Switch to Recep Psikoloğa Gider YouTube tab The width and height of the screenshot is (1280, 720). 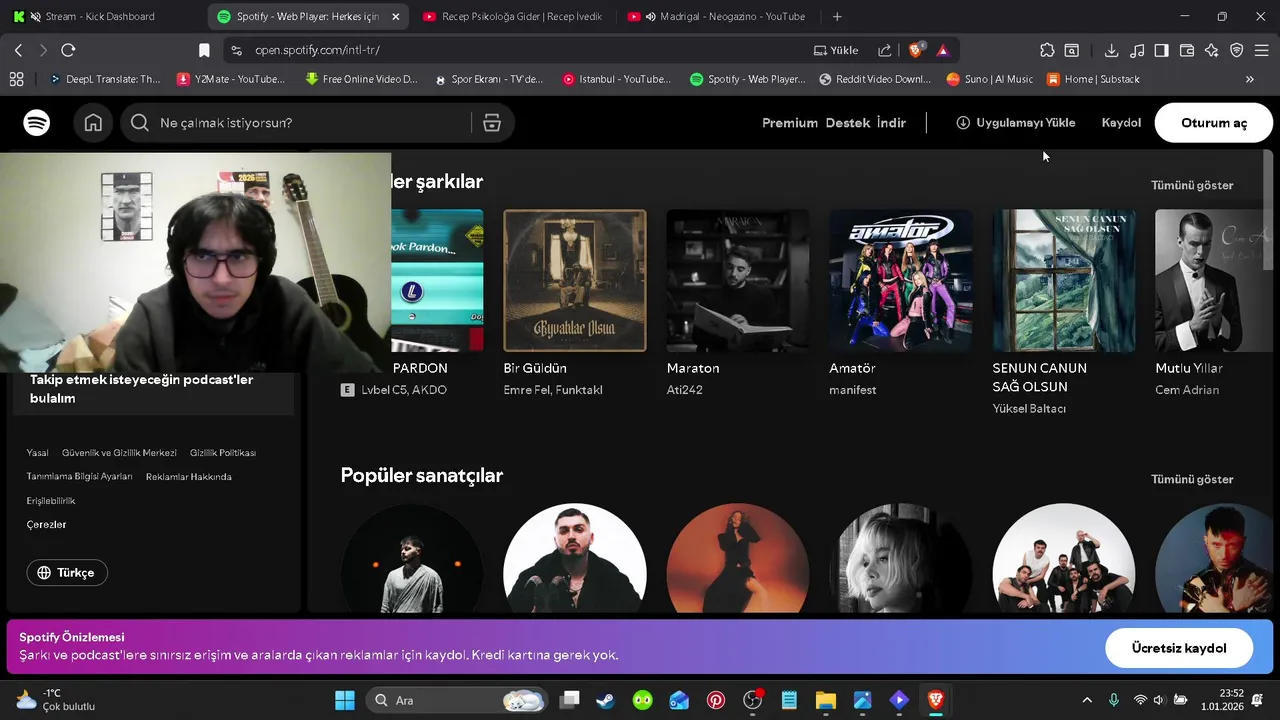[513, 16]
